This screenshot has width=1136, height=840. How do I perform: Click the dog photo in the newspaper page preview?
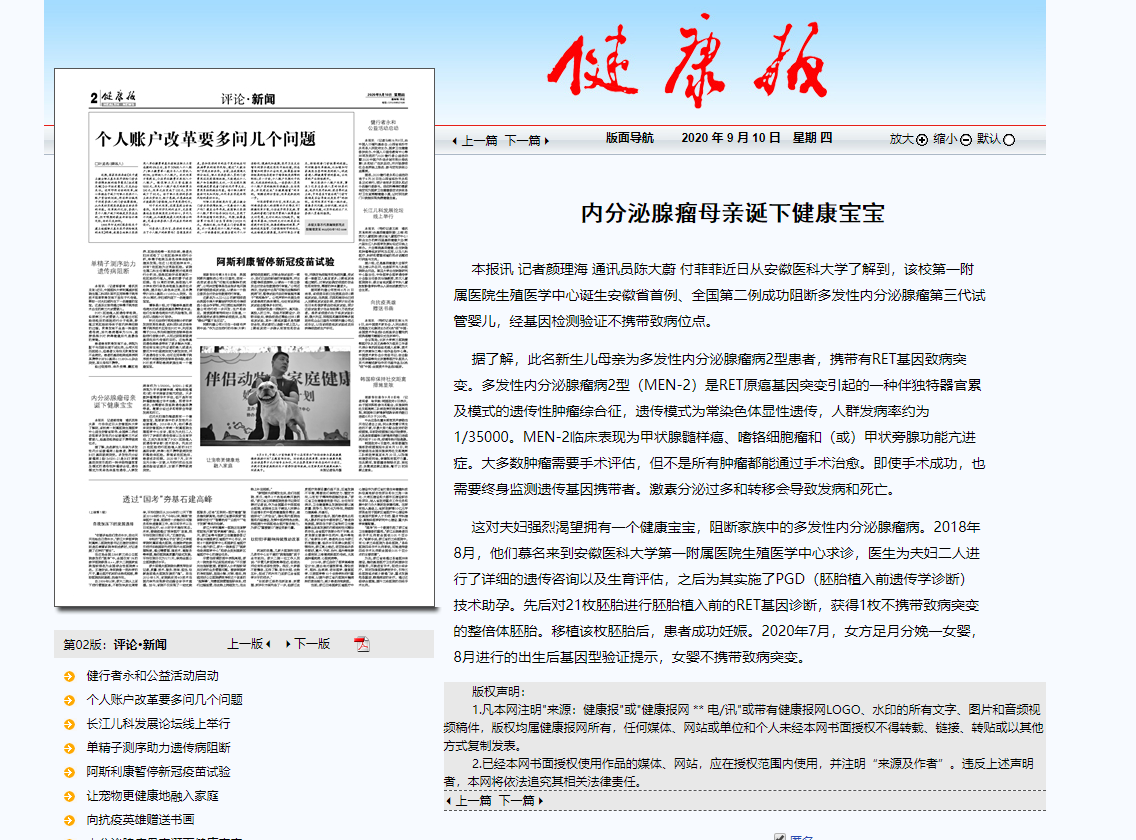point(275,397)
